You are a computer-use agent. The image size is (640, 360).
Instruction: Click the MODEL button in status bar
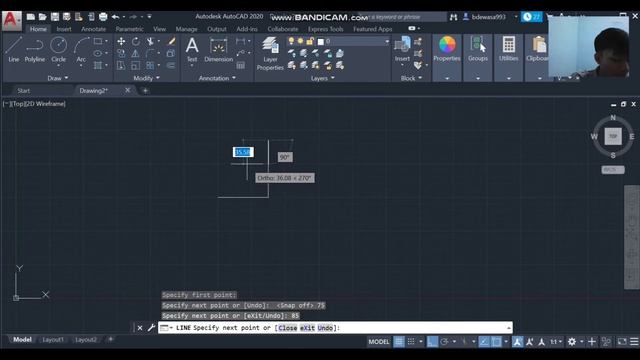pyautogui.click(x=379, y=342)
